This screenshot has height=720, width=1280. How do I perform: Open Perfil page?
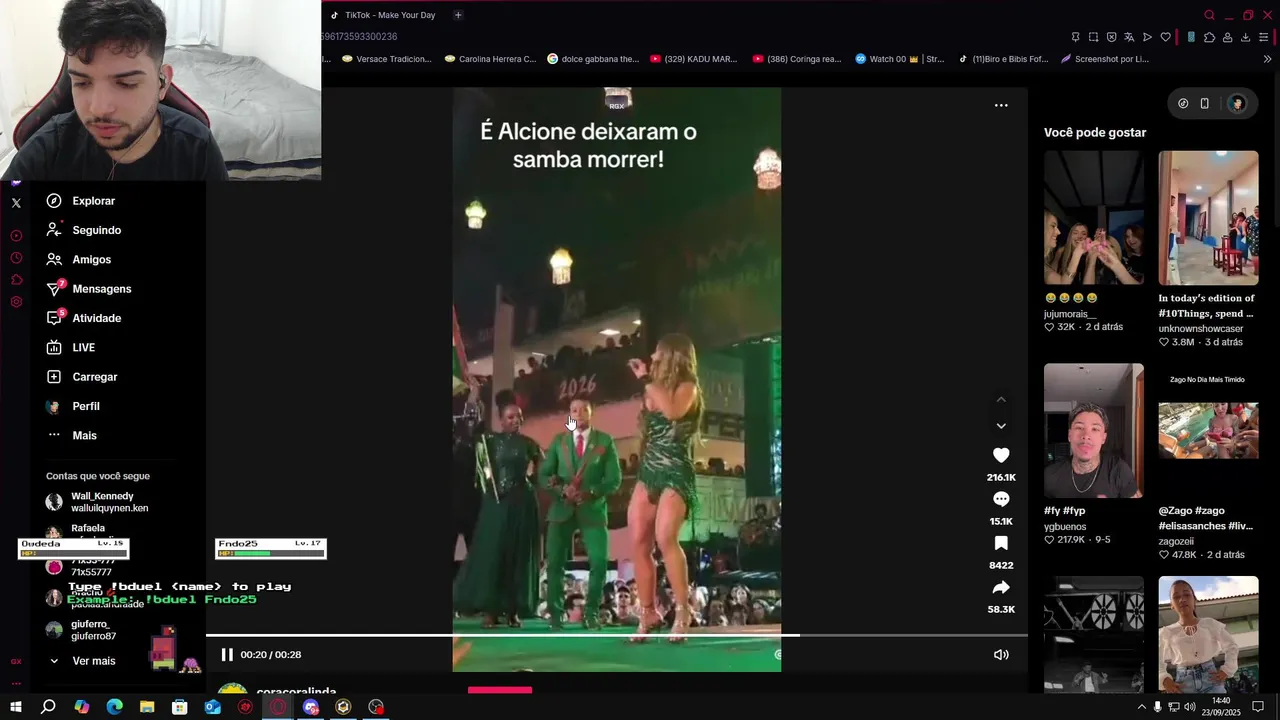click(x=72, y=406)
